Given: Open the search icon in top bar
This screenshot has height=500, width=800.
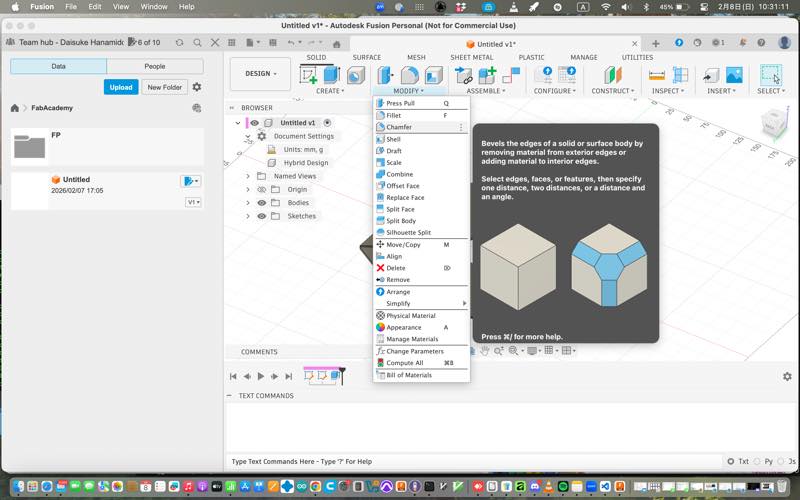Looking at the screenshot, I should [x=197, y=43].
